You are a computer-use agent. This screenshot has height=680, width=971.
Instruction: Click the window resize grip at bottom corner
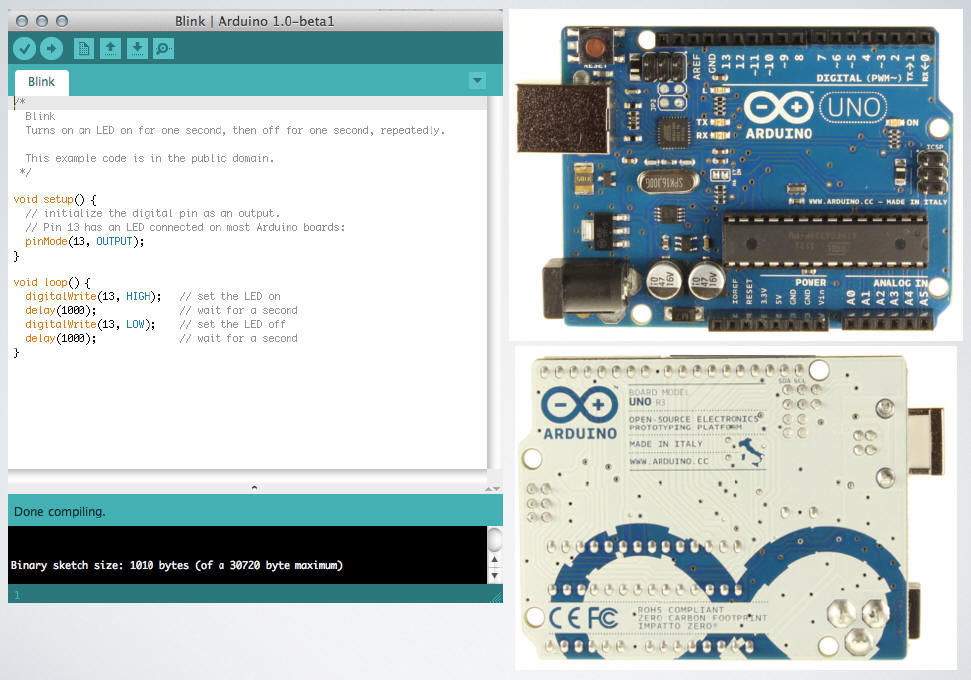point(497,596)
